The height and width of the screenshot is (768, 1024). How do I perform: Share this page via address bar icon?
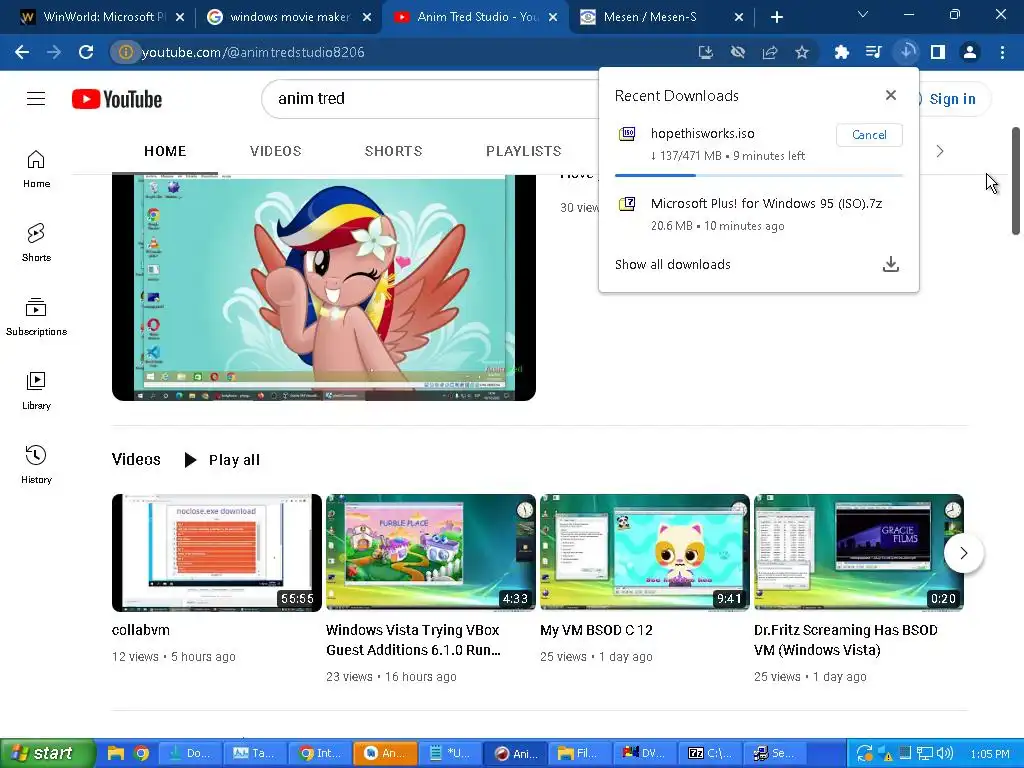tap(770, 52)
